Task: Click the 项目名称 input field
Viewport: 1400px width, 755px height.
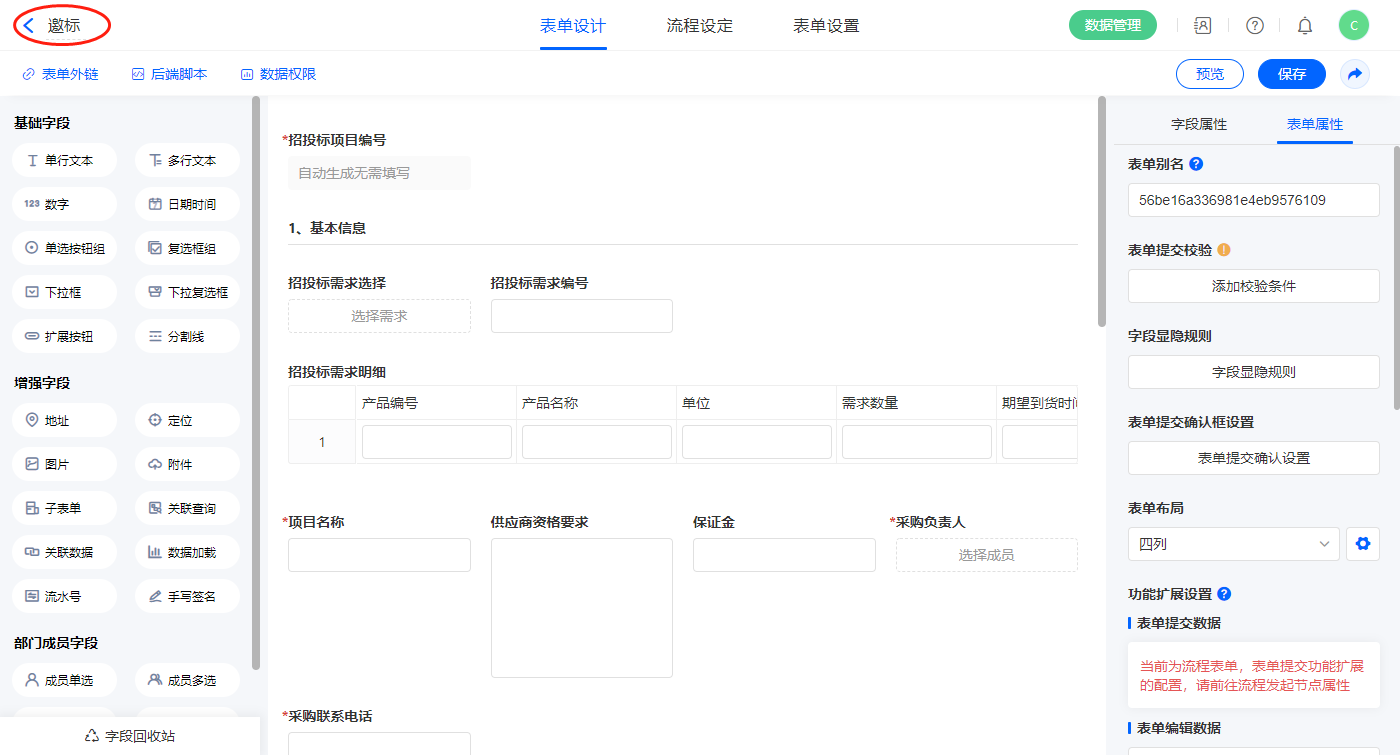Action: (379, 555)
